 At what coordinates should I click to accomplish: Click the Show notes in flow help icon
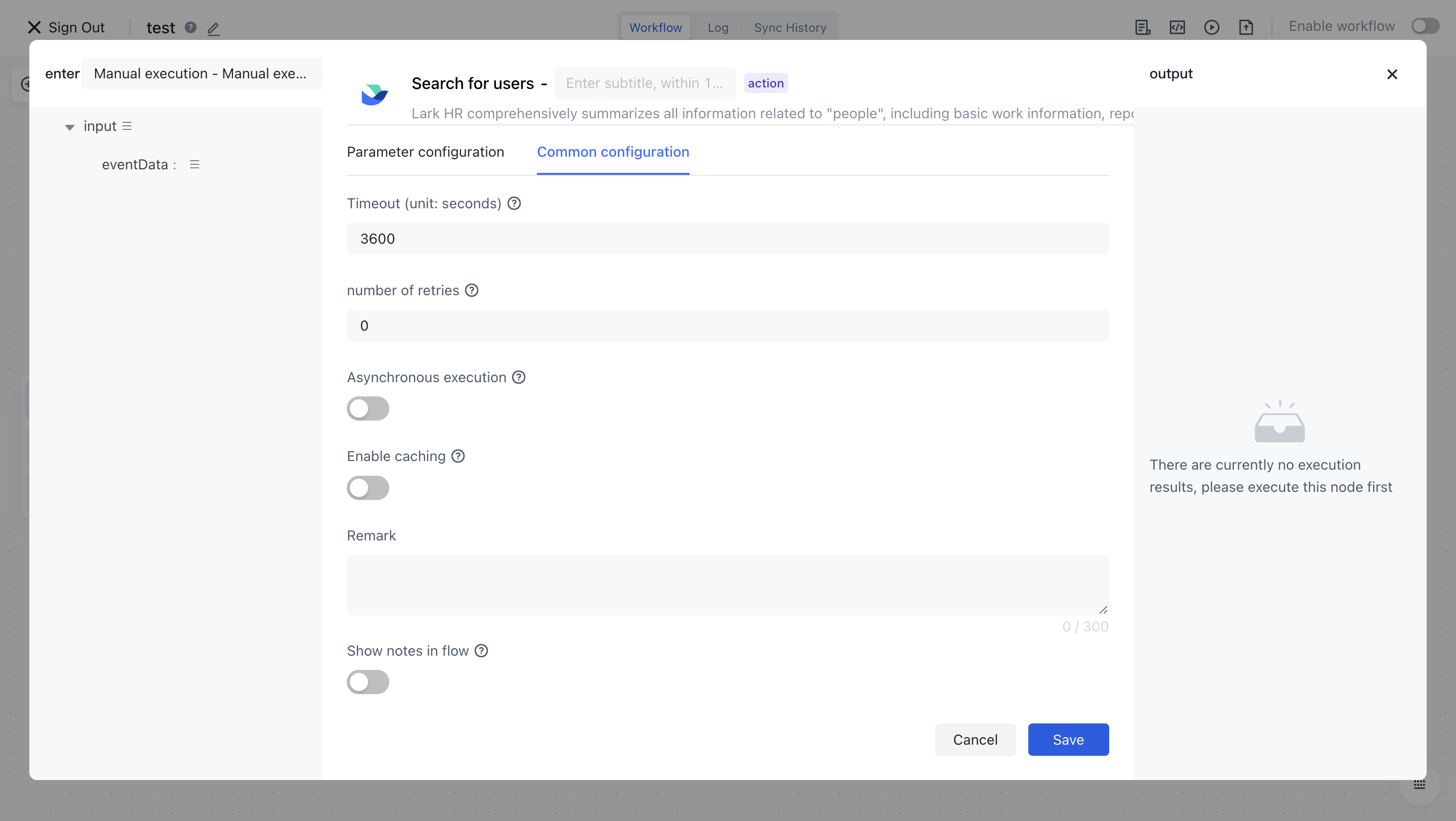[481, 651]
